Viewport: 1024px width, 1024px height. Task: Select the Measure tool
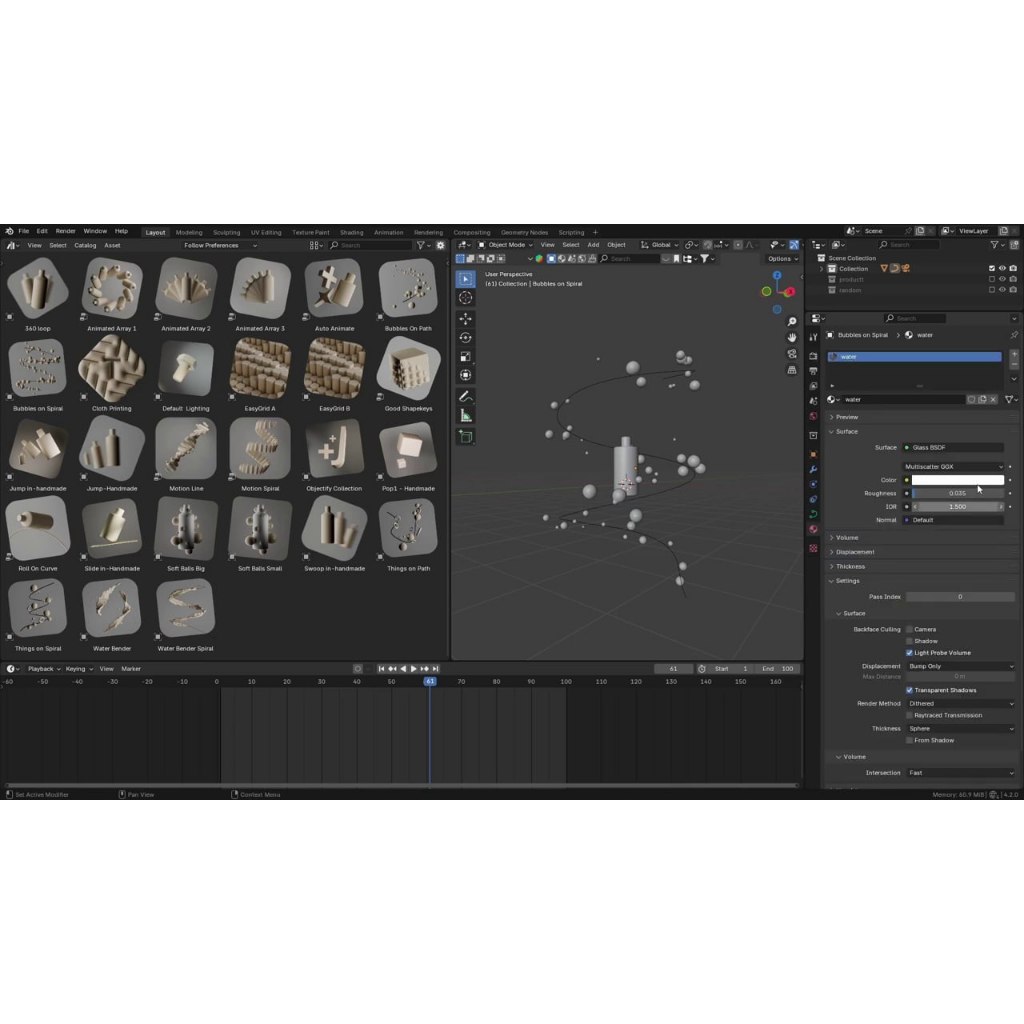pyautogui.click(x=466, y=416)
